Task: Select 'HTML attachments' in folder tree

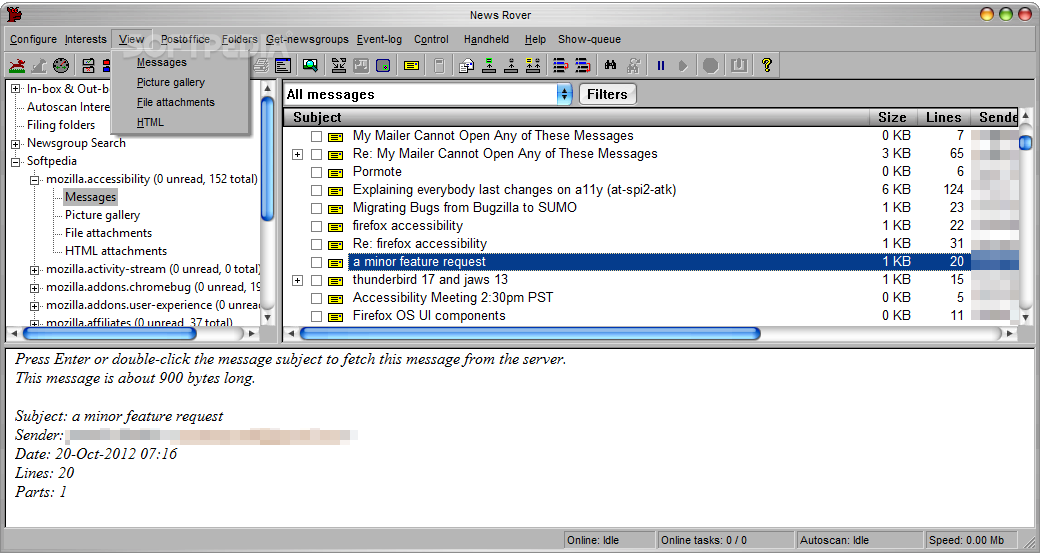Action: point(116,251)
